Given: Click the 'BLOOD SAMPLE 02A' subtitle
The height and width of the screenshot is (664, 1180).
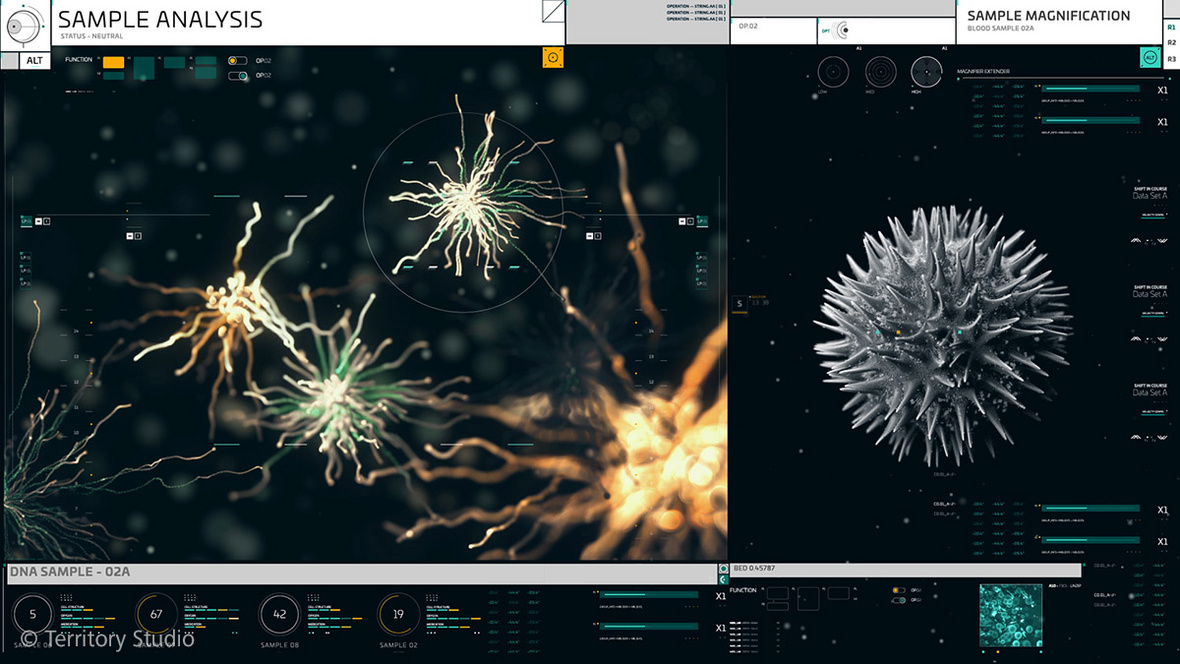Looking at the screenshot, I should coord(1001,29).
